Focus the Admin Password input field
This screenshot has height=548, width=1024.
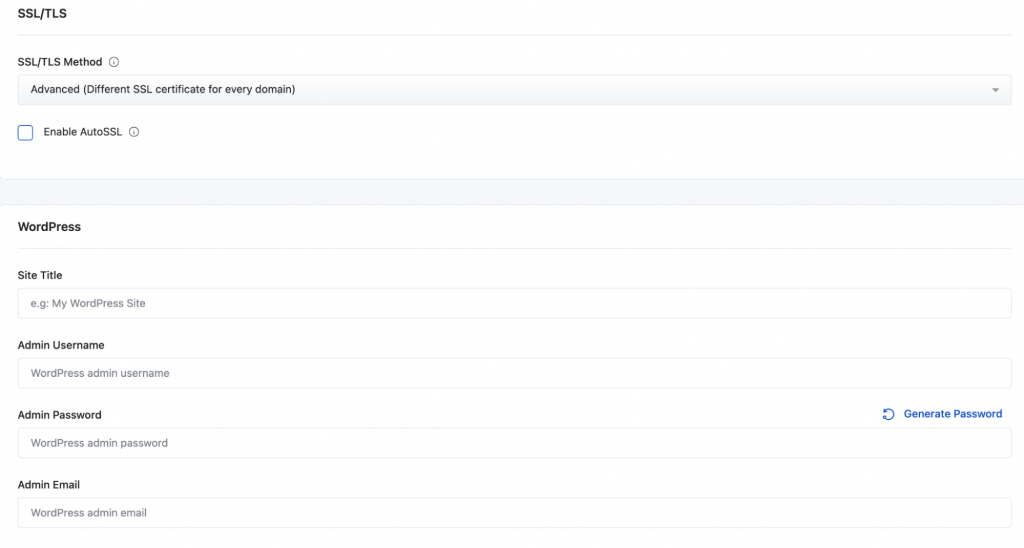514,443
